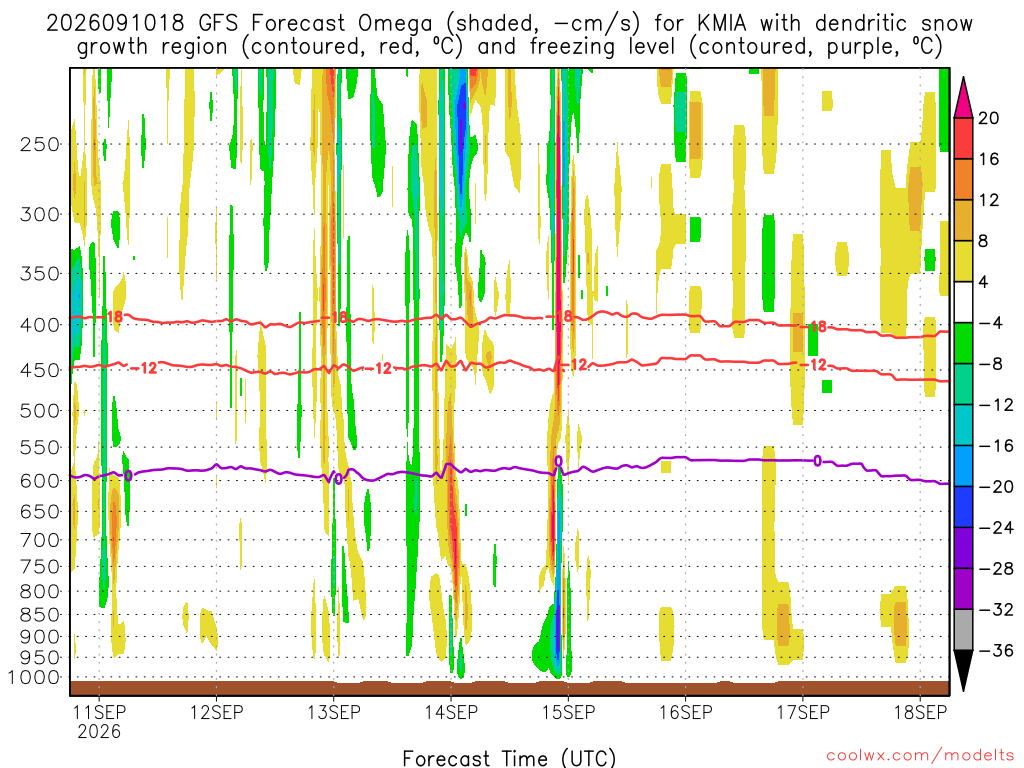Select the 18SEP time axis label

pos(920,712)
